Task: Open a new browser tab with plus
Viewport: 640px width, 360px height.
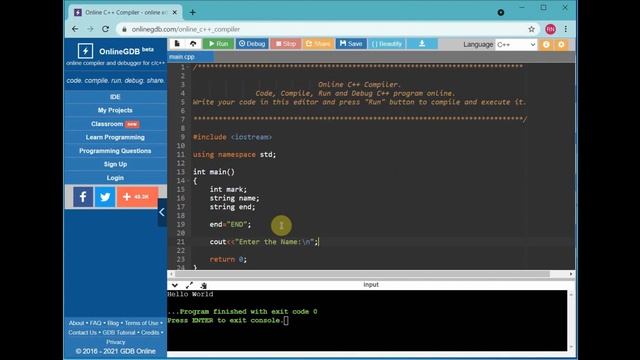Action: [192, 13]
